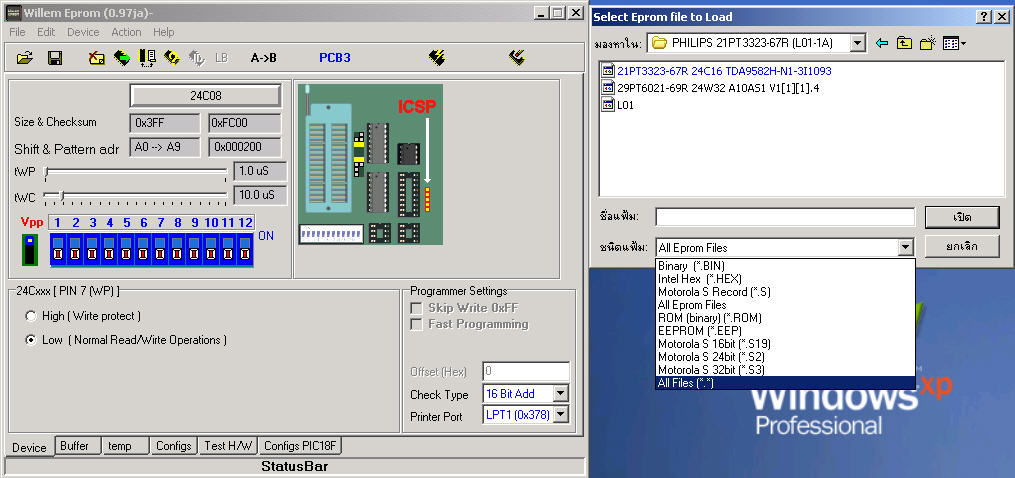
Task: Click the blank check chip icon with yellow mark
Action: click(172, 58)
